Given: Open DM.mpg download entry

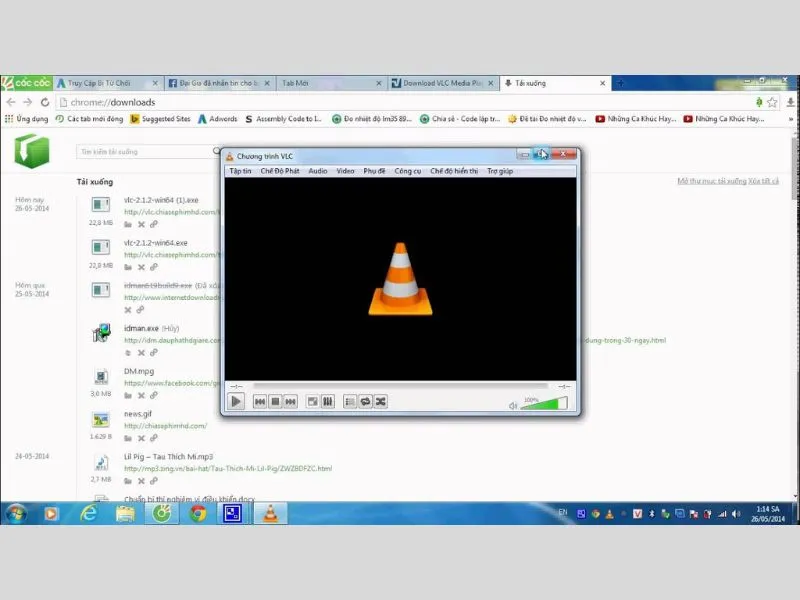Looking at the screenshot, I should pyautogui.click(x=139, y=371).
